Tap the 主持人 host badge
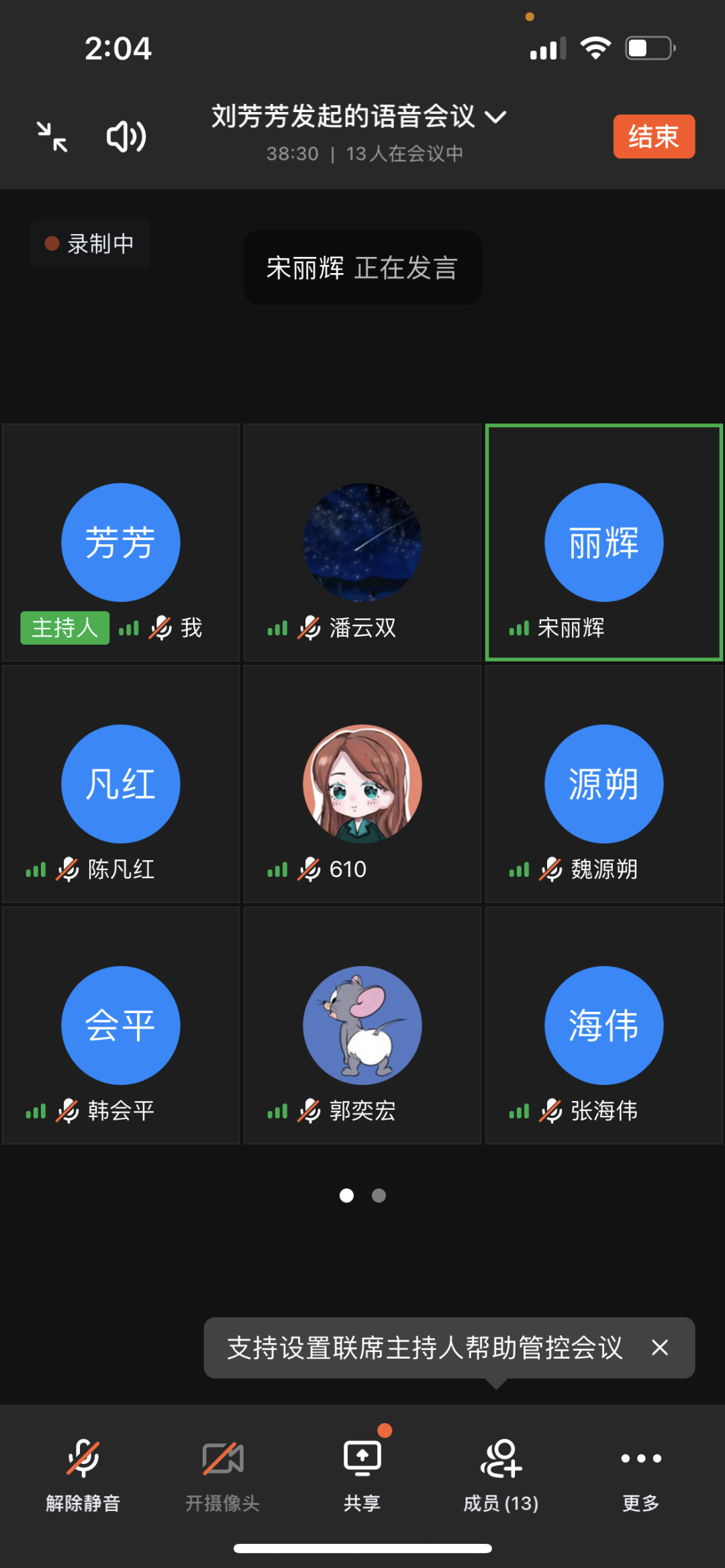 pos(65,628)
